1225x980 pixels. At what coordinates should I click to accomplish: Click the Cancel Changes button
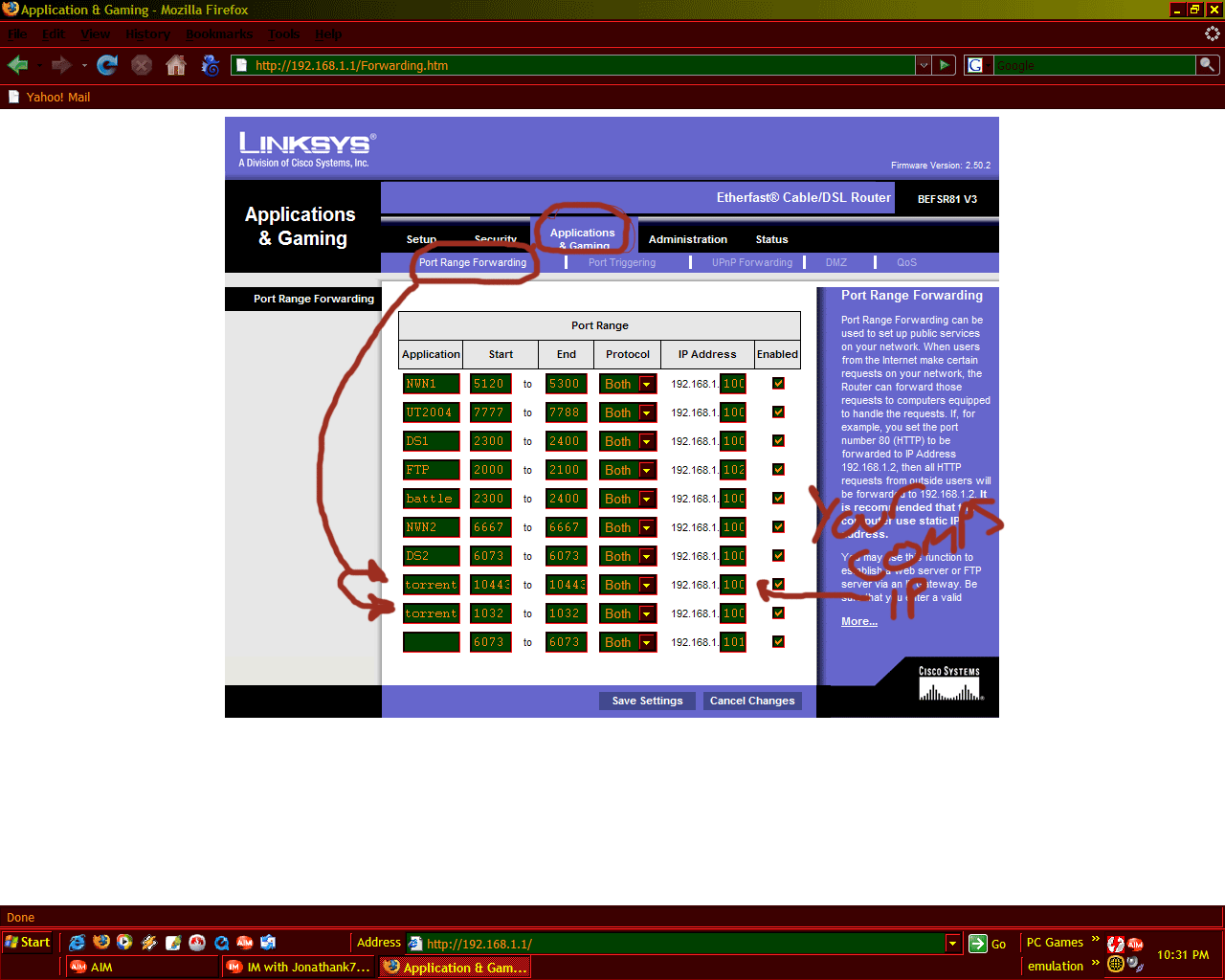coord(752,701)
